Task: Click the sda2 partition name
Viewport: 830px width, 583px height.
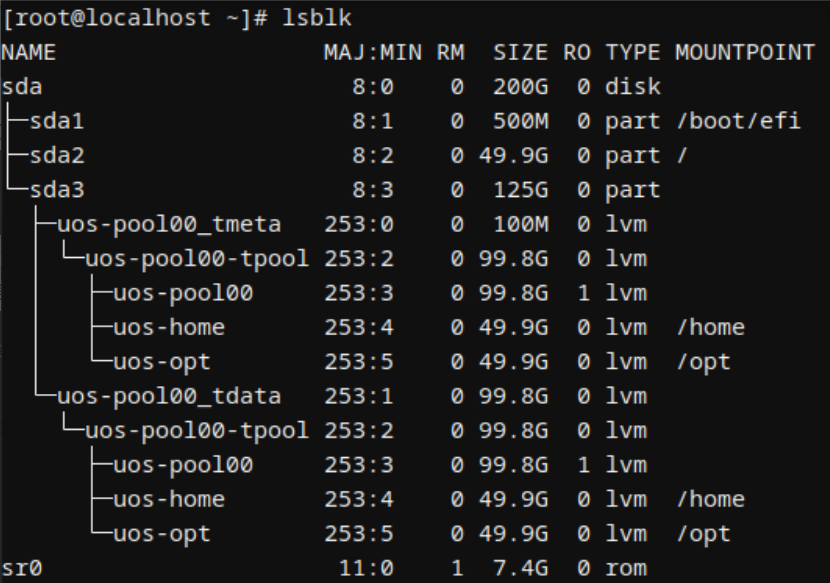Action: (57, 156)
